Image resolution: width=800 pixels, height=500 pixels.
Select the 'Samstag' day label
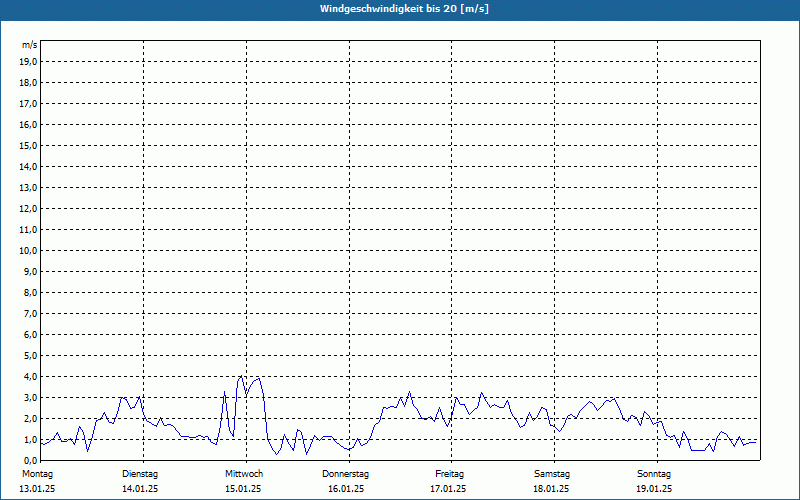[x=552, y=474]
